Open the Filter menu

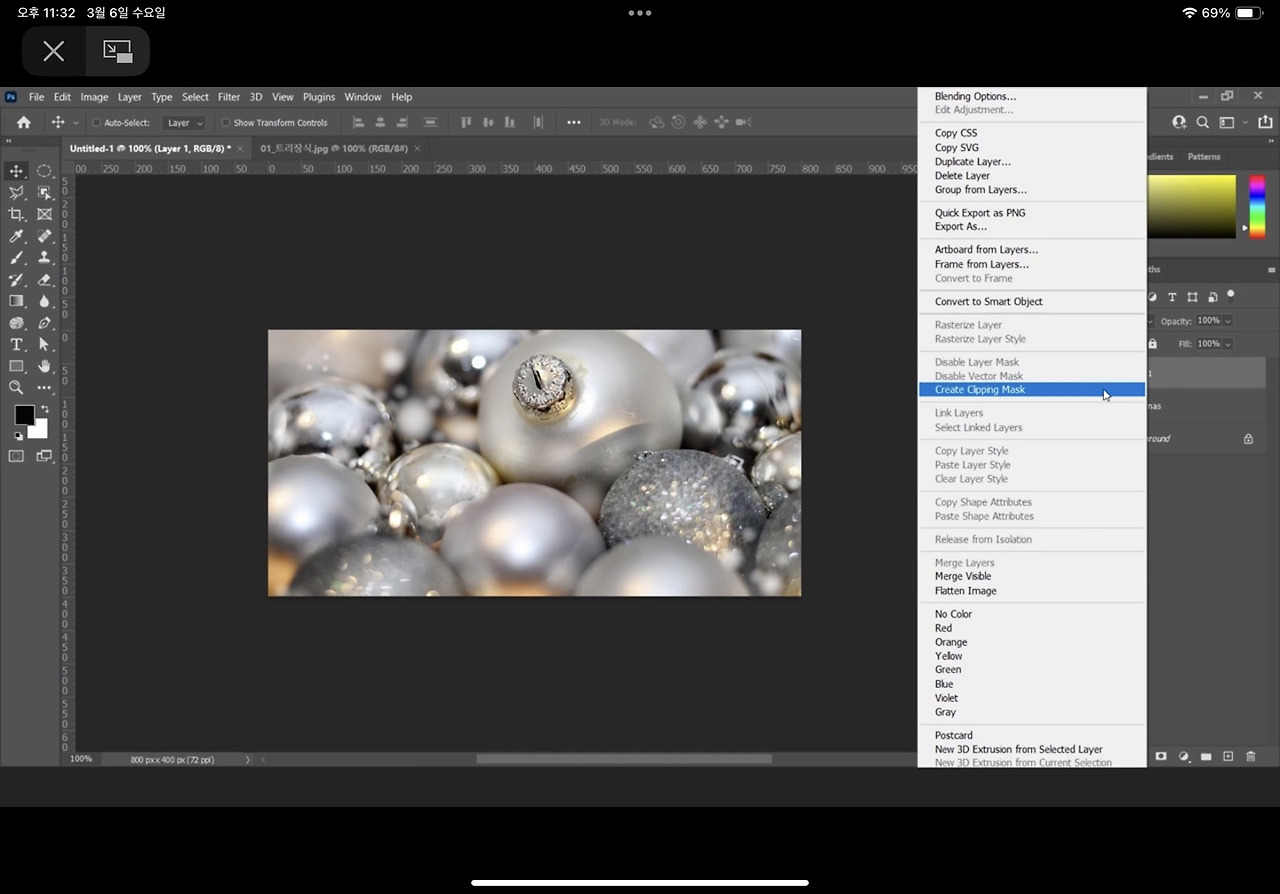tap(229, 97)
